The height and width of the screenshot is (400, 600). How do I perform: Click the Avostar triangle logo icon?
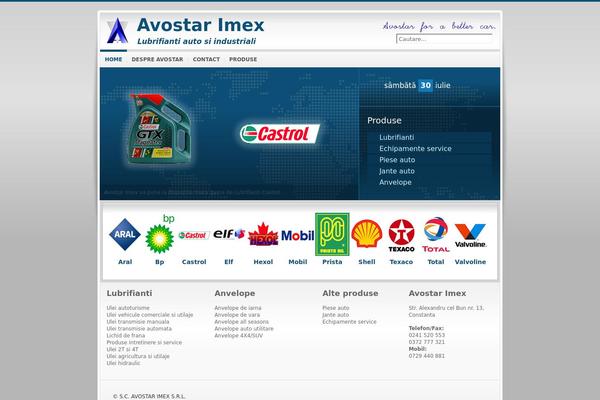[x=117, y=30]
